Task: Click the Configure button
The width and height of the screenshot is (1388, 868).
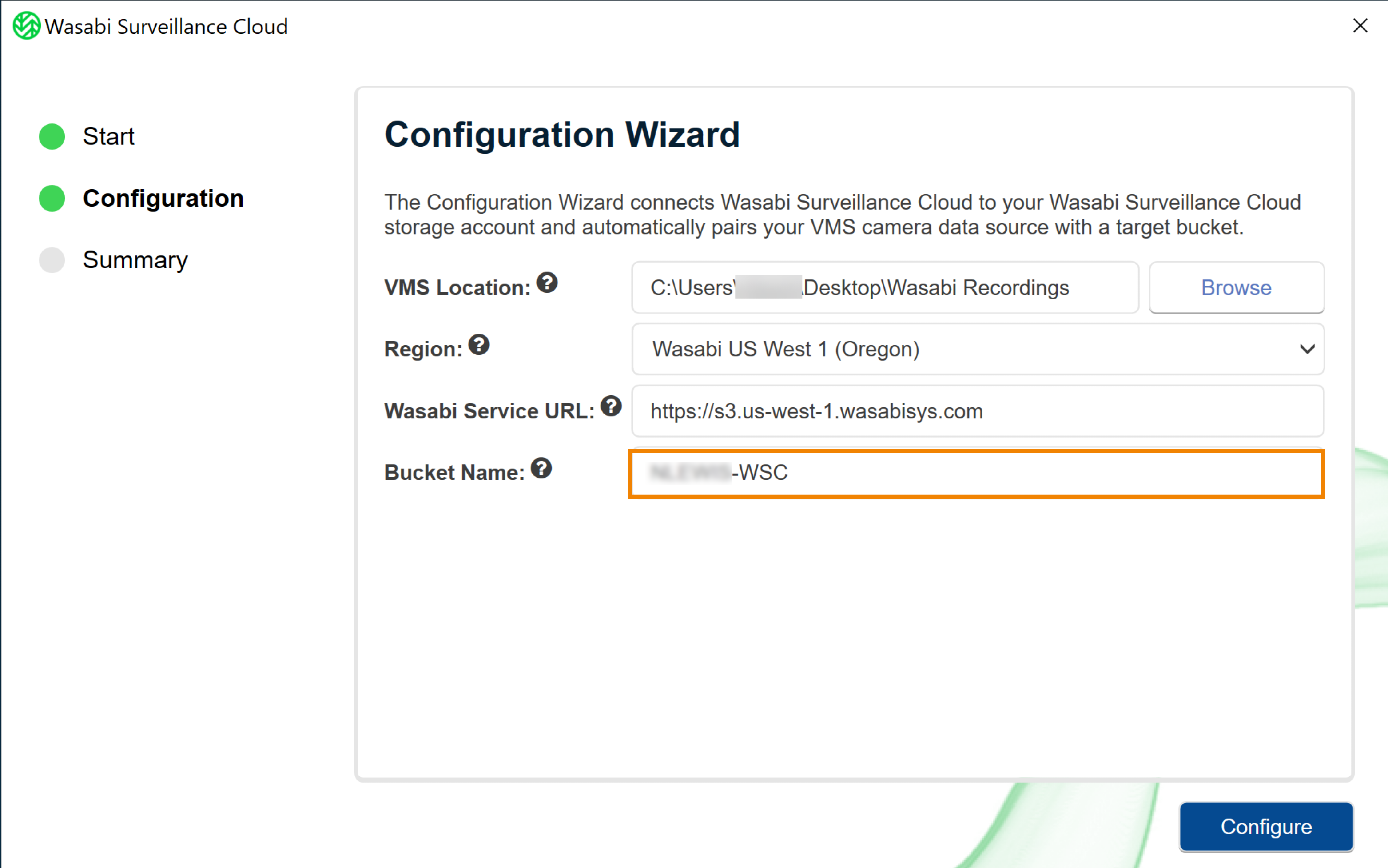Action: coord(1266,826)
